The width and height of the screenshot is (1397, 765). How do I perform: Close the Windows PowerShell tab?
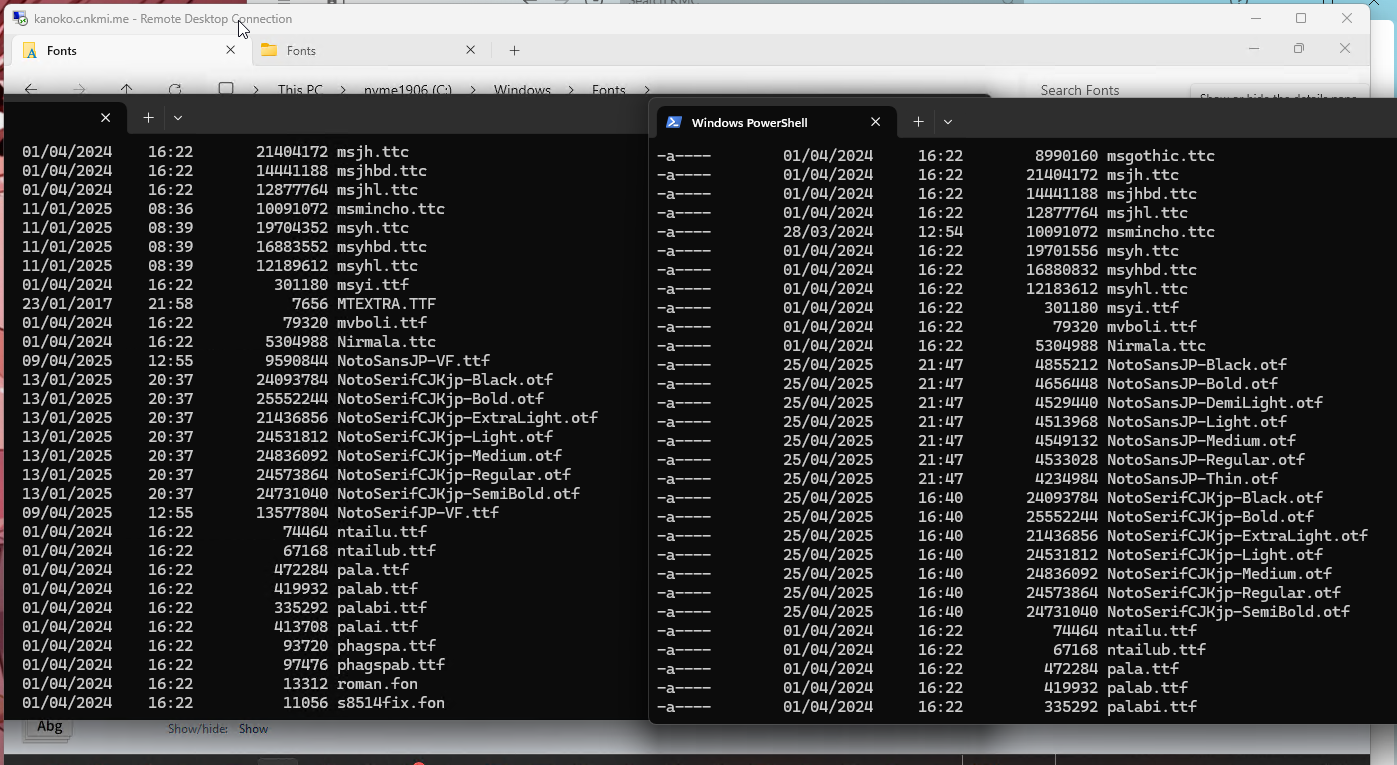point(875,122)
